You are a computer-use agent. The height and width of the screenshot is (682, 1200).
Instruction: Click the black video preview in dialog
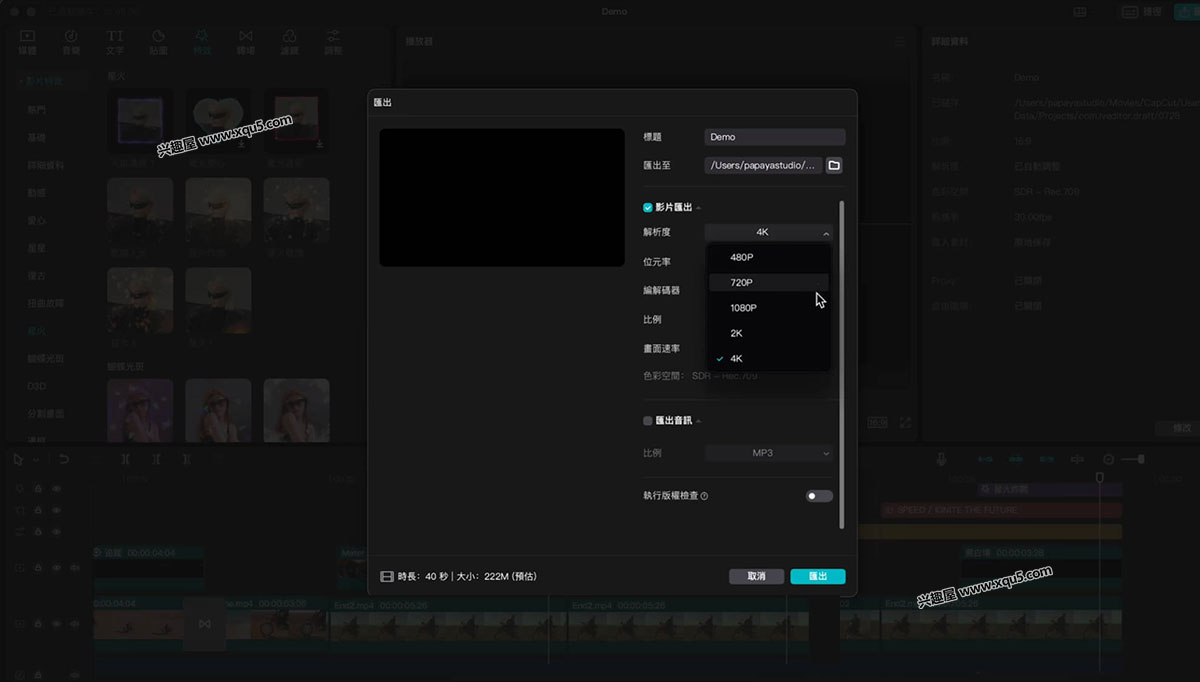tap(502, 197)
